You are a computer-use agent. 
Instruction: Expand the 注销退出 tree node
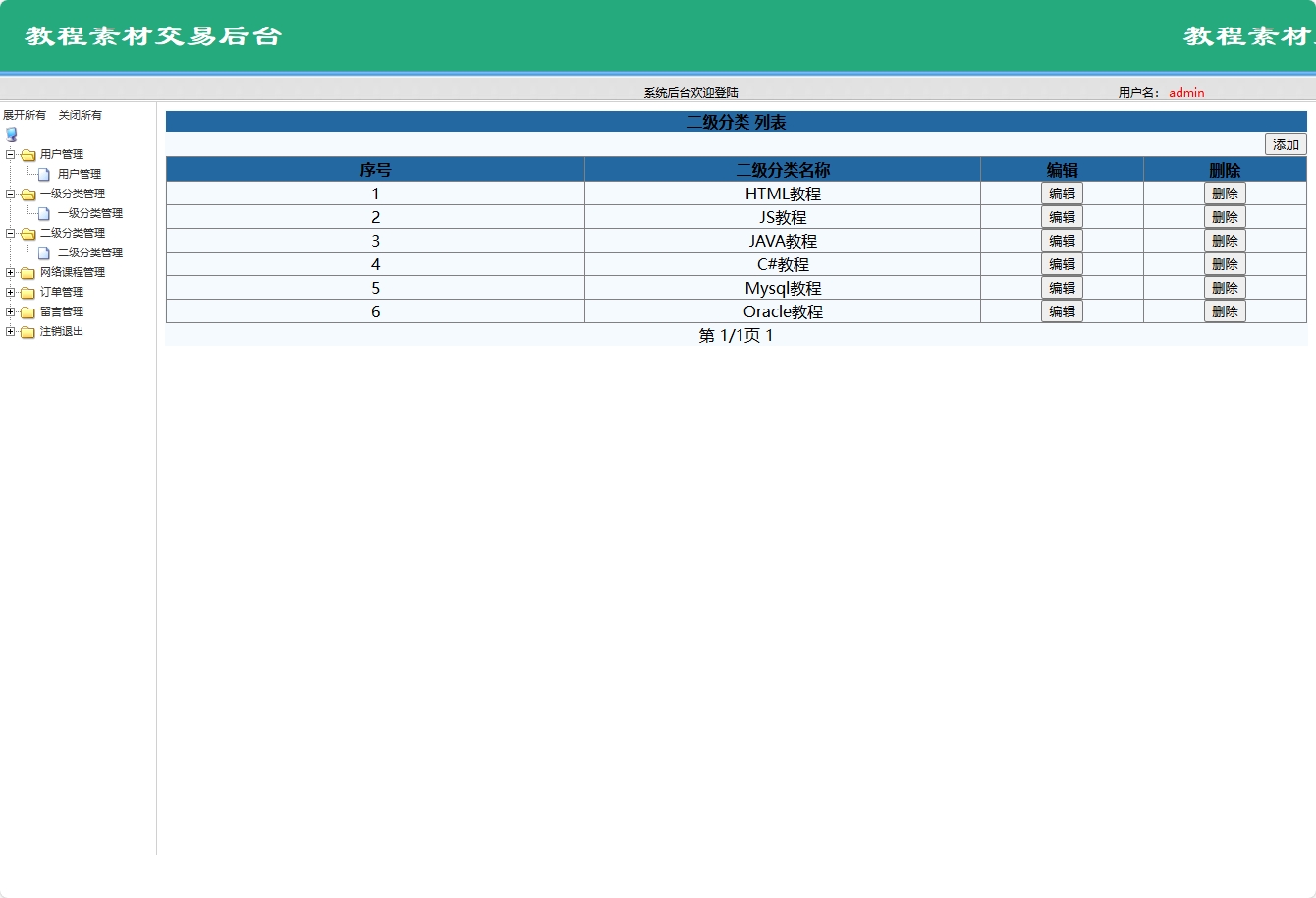[x=10, y=331]
